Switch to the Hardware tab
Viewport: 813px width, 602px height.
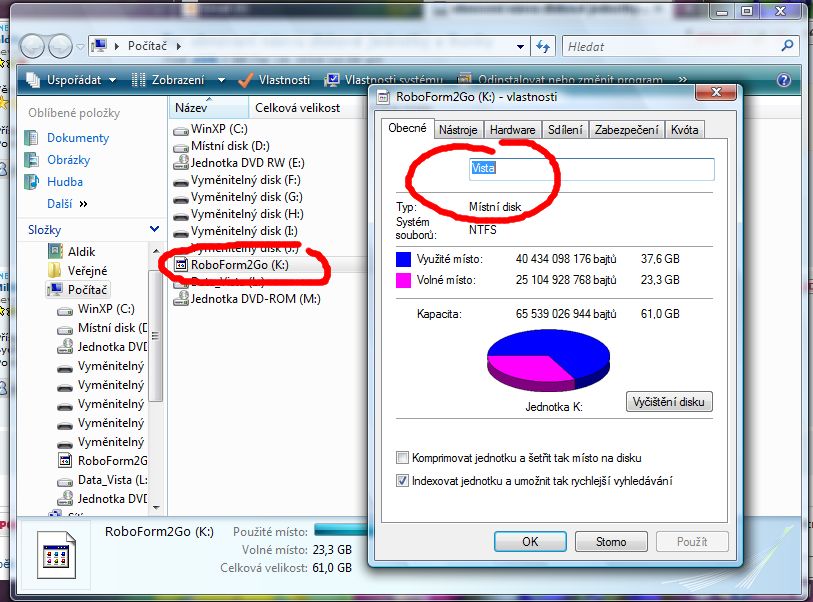tap(512, 130)
